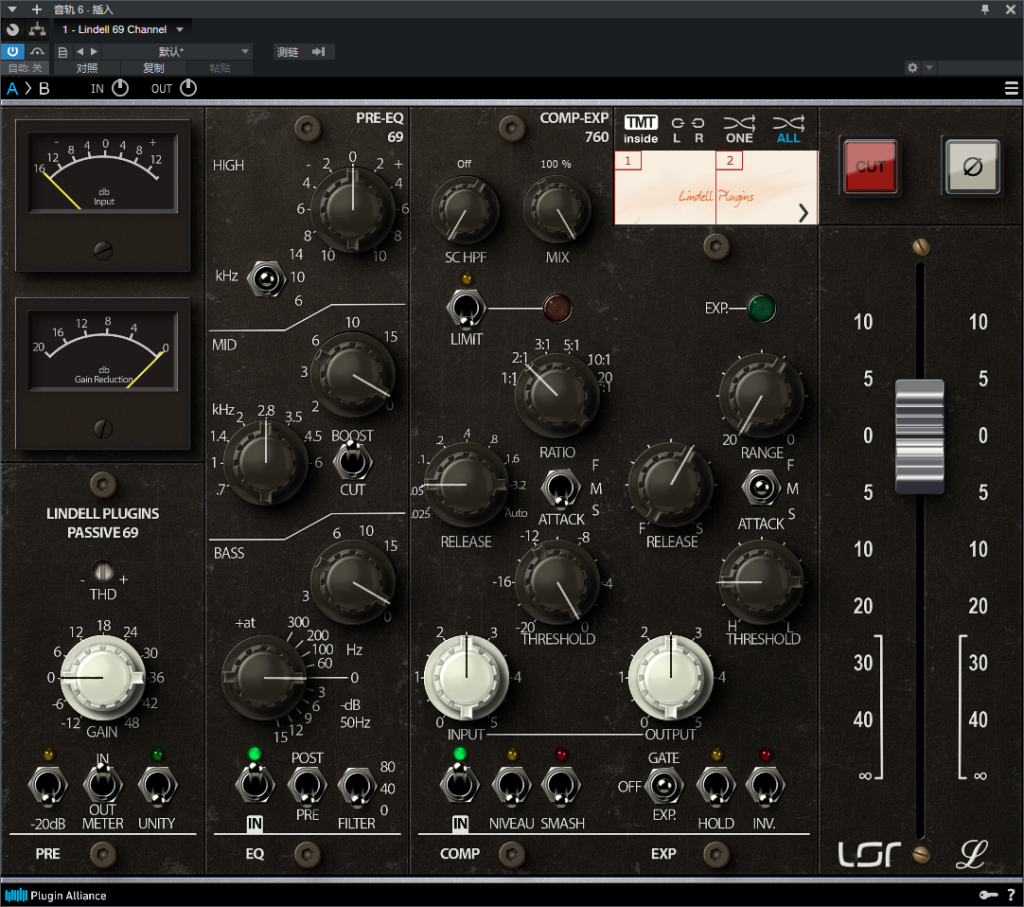Toggle the INV. switch

764,786
